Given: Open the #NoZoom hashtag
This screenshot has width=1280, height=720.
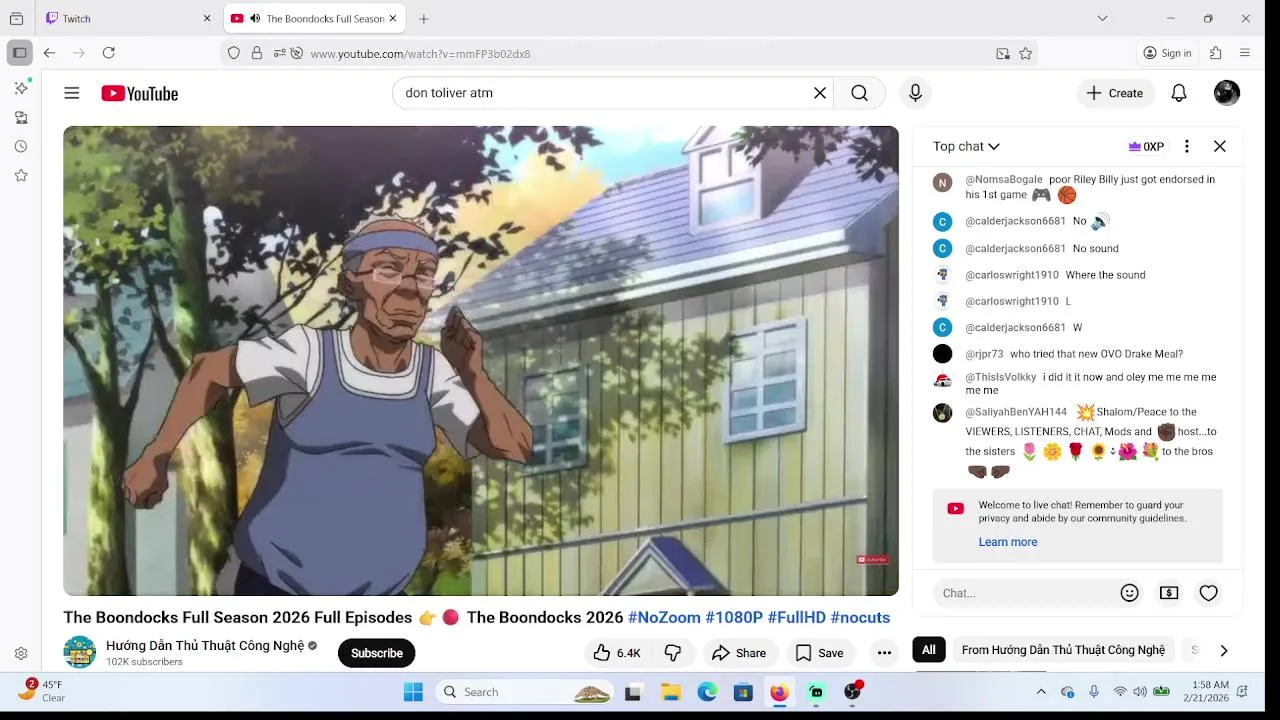Looking at the screenshot, I should [664, 618].
